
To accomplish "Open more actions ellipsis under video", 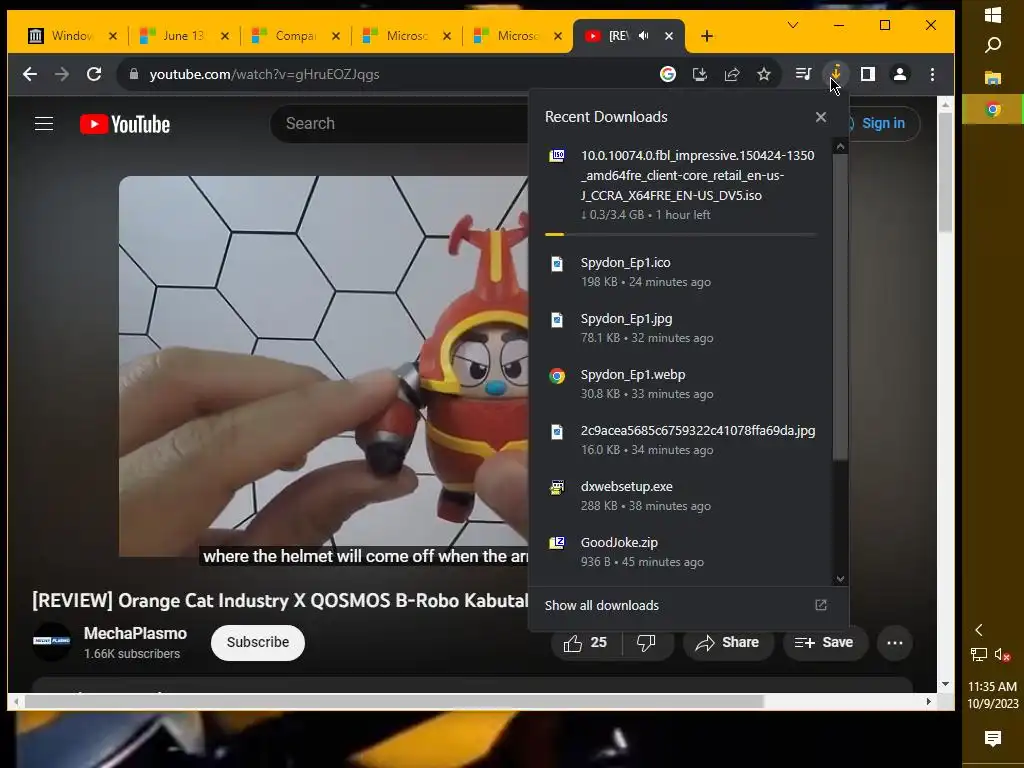I will coord(895,643).
